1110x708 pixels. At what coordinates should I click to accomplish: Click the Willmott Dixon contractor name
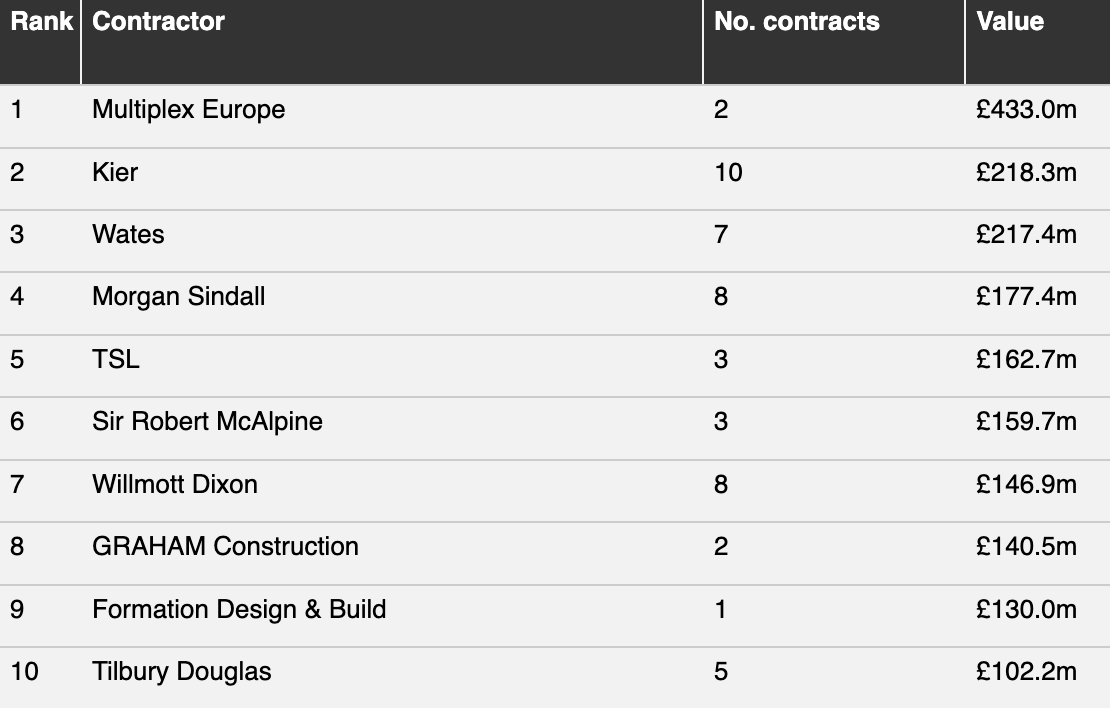(x=175, y=484)
